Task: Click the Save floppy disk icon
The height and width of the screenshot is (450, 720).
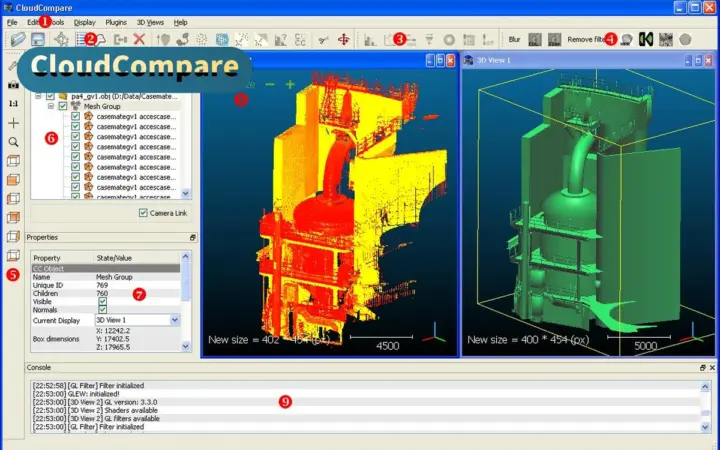Action: point(38,39)
